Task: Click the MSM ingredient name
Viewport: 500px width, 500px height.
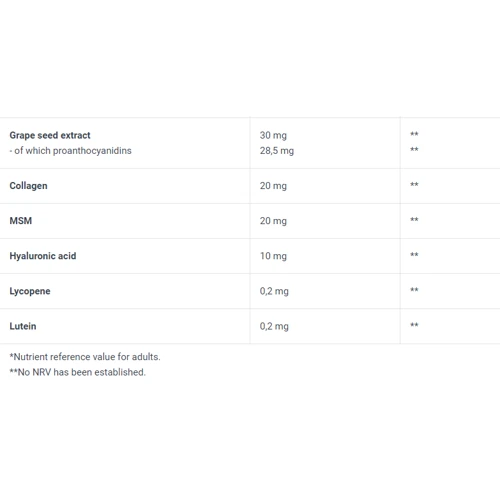Action: coord(21,221)
